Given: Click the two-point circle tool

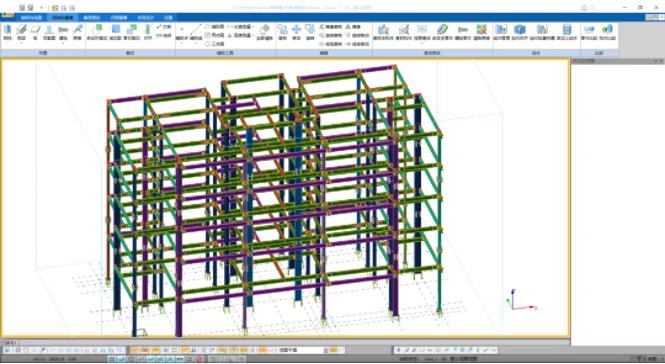Looking at the screenshot, I should click(x=215, y=35).
